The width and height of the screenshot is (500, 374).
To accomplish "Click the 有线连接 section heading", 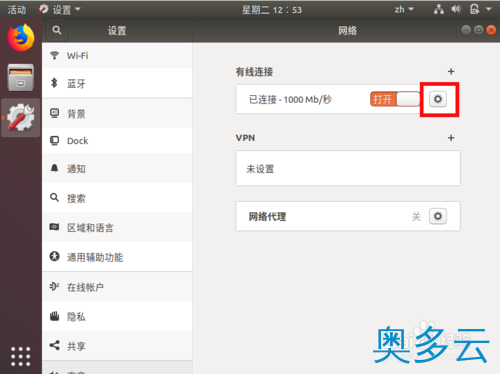I will [254, 72].
